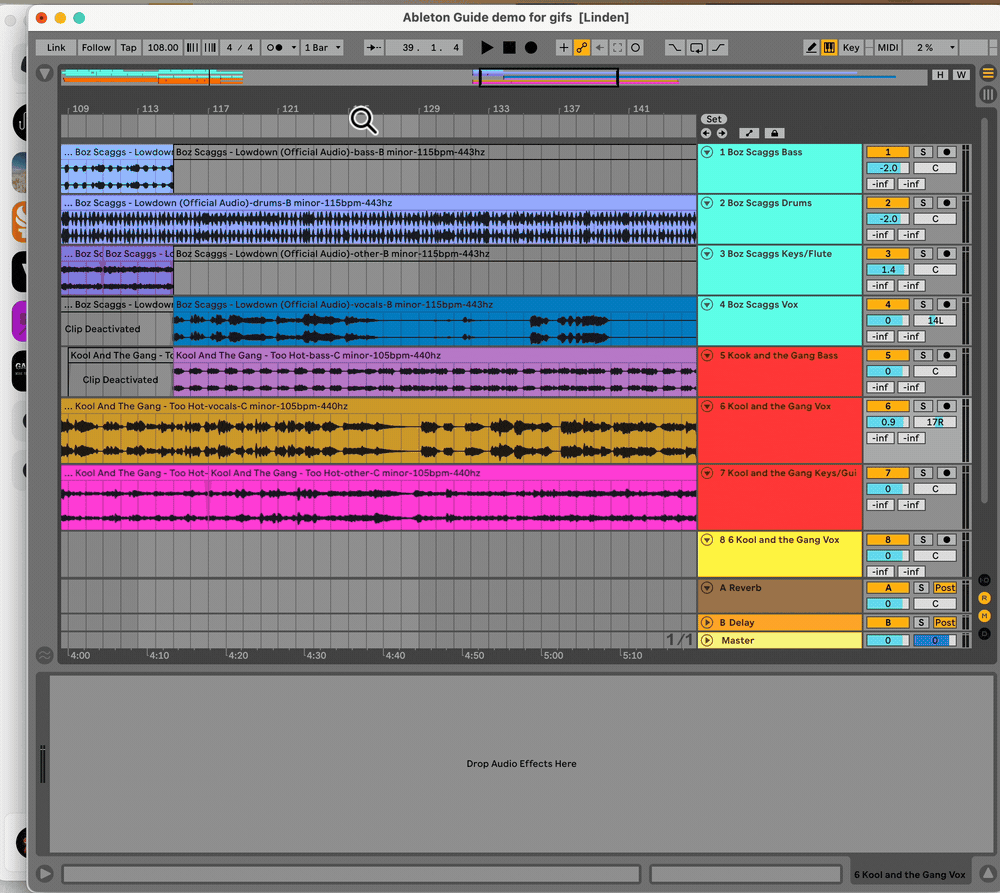This screenshot has width=1000, height=893.
Task: Fold the 6 Kool and the Gang Vox track
Action: point(707,406)
